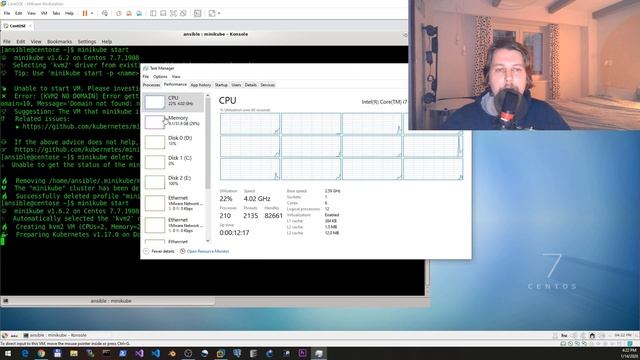
Task: Open purple Visual Studio icon in taskbar
Action: (139, 353)
